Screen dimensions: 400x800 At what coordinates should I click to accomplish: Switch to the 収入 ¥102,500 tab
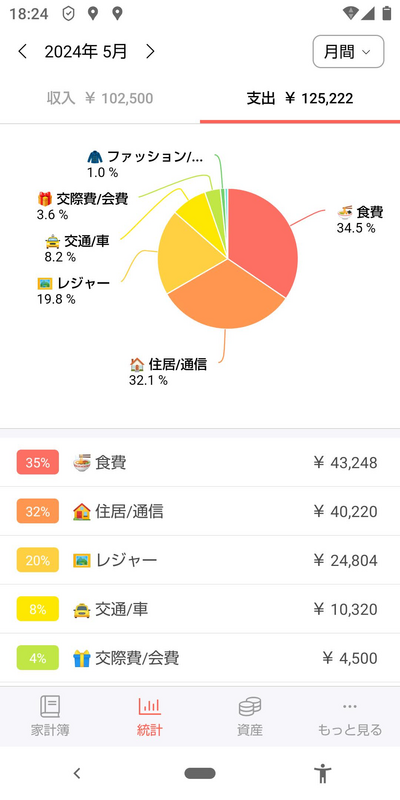[x=100, y=98]
